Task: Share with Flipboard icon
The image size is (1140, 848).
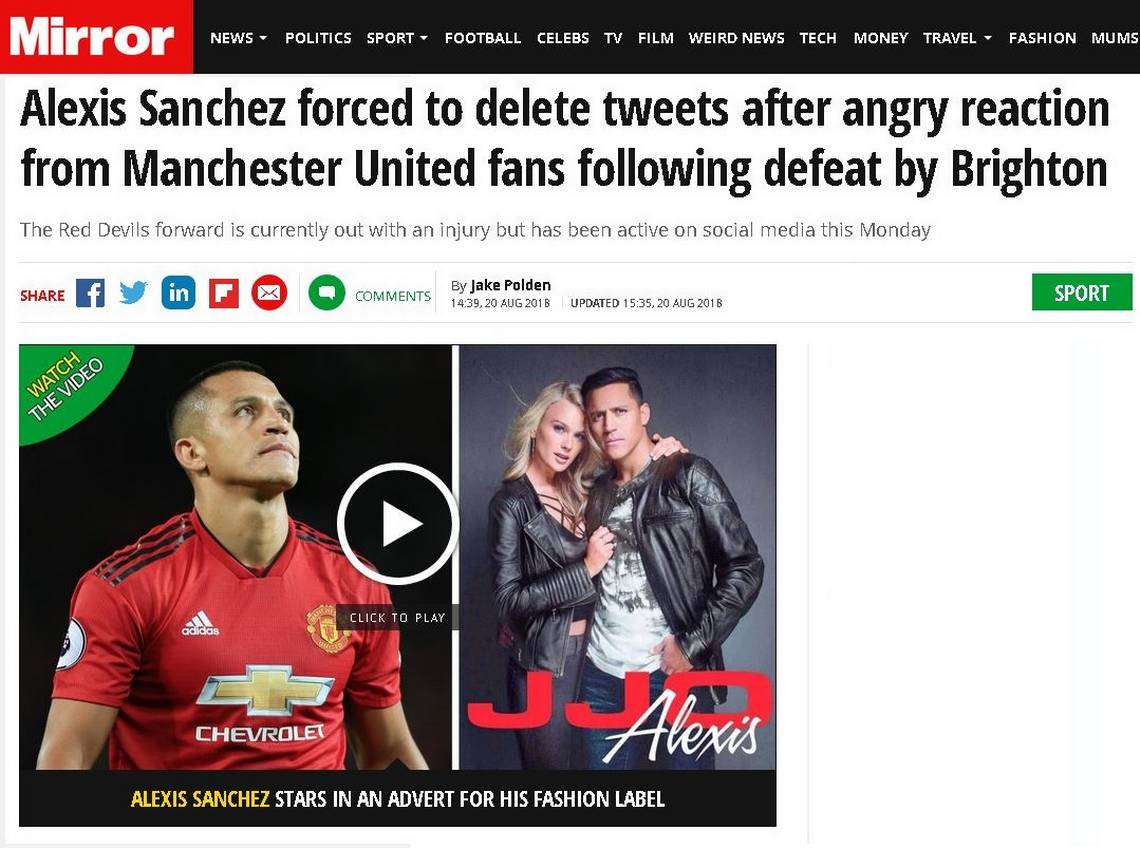Action: 224,293
